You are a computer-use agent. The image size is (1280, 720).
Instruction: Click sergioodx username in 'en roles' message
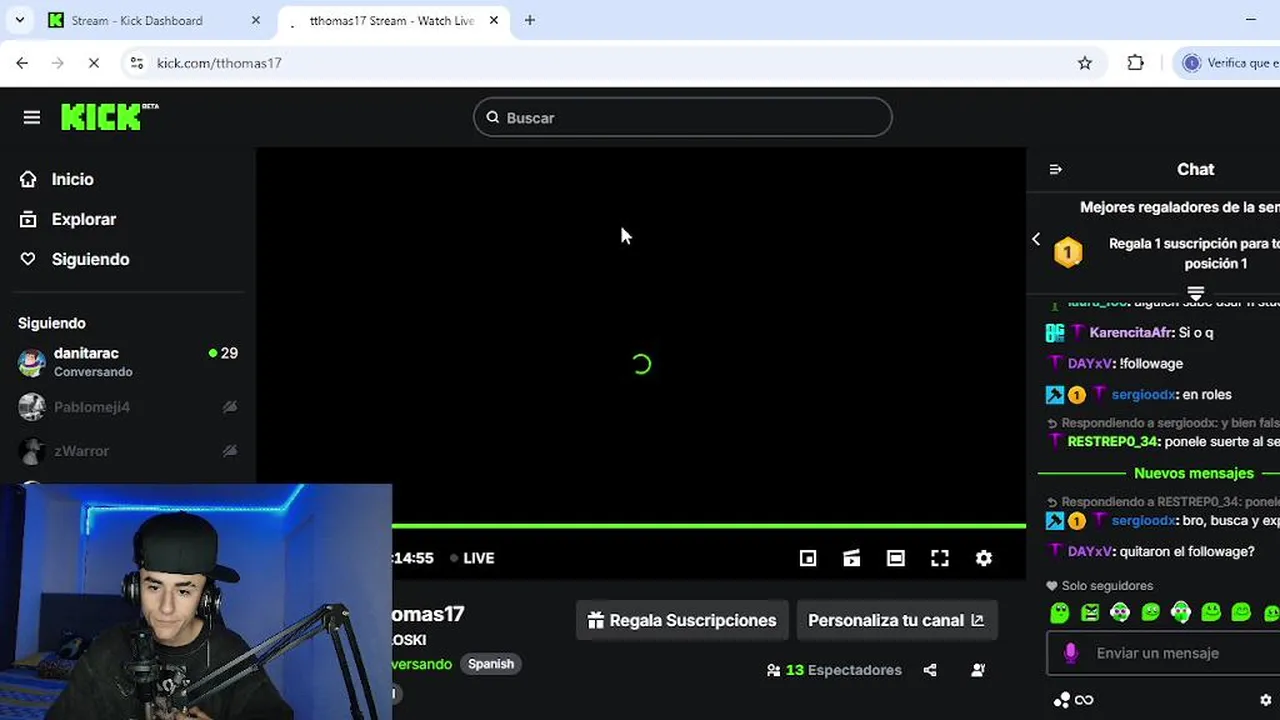point(1143,394)
